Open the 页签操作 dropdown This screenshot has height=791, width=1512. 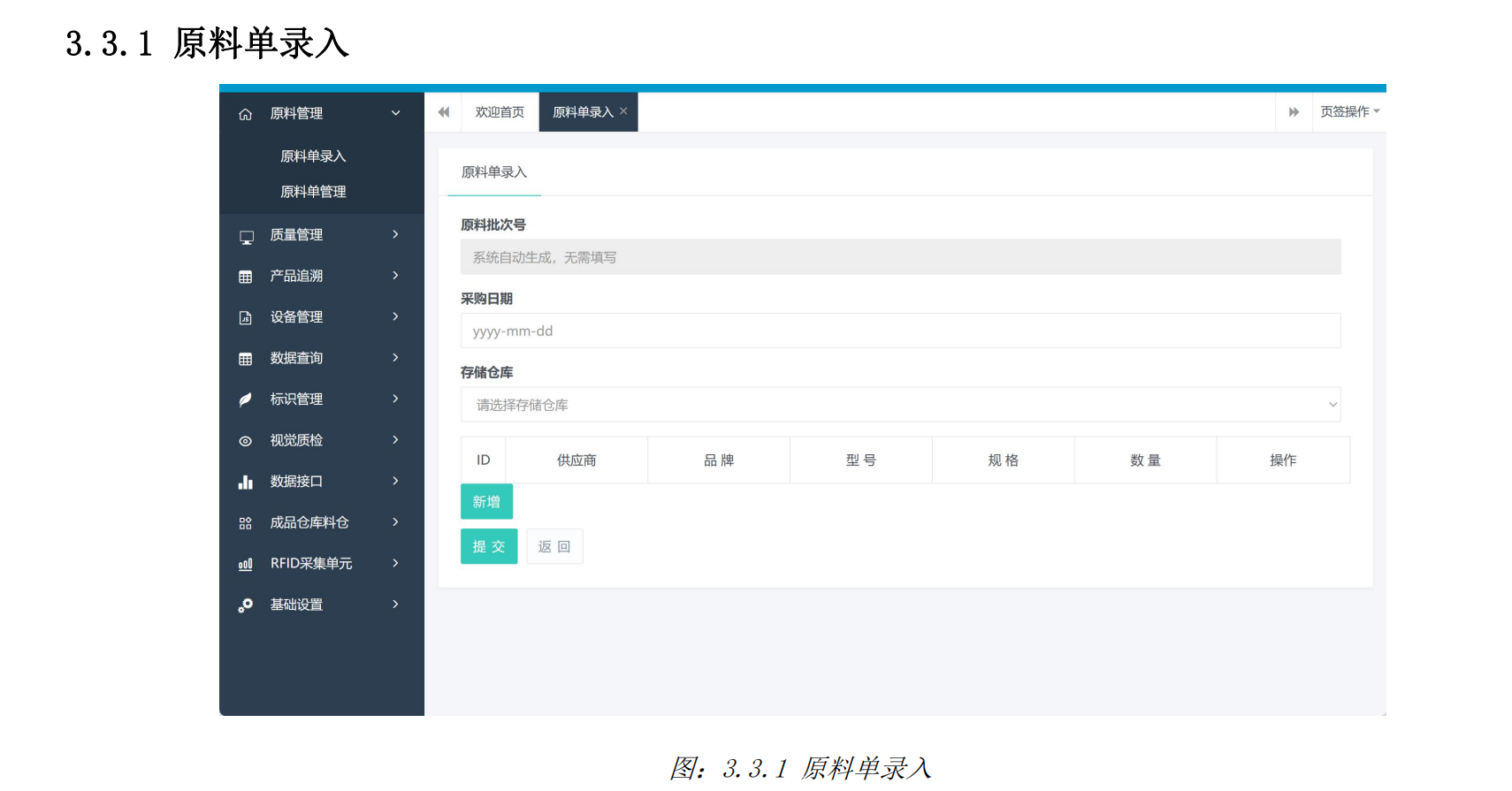1349,112
